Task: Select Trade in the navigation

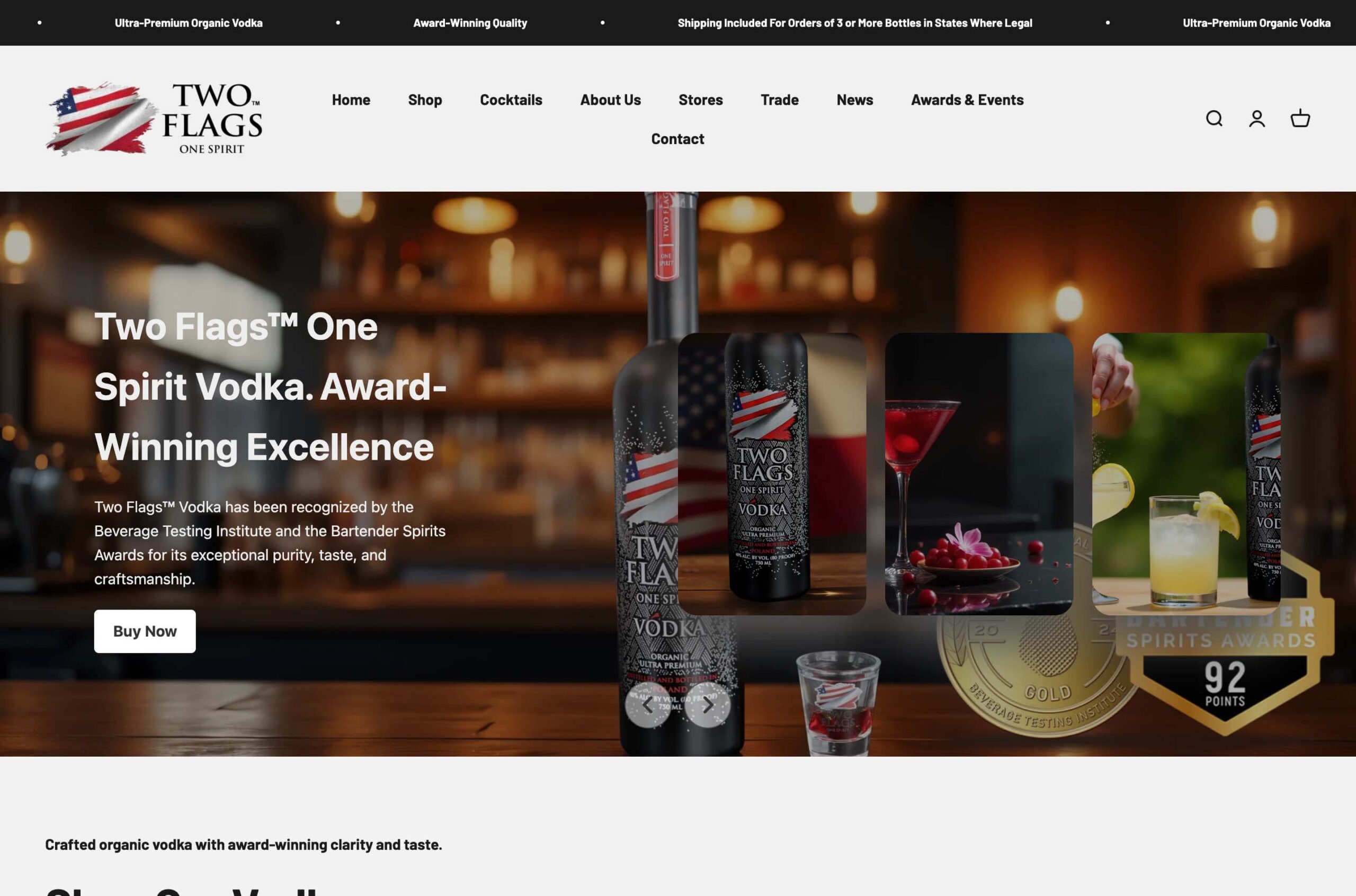Action: 779,100
